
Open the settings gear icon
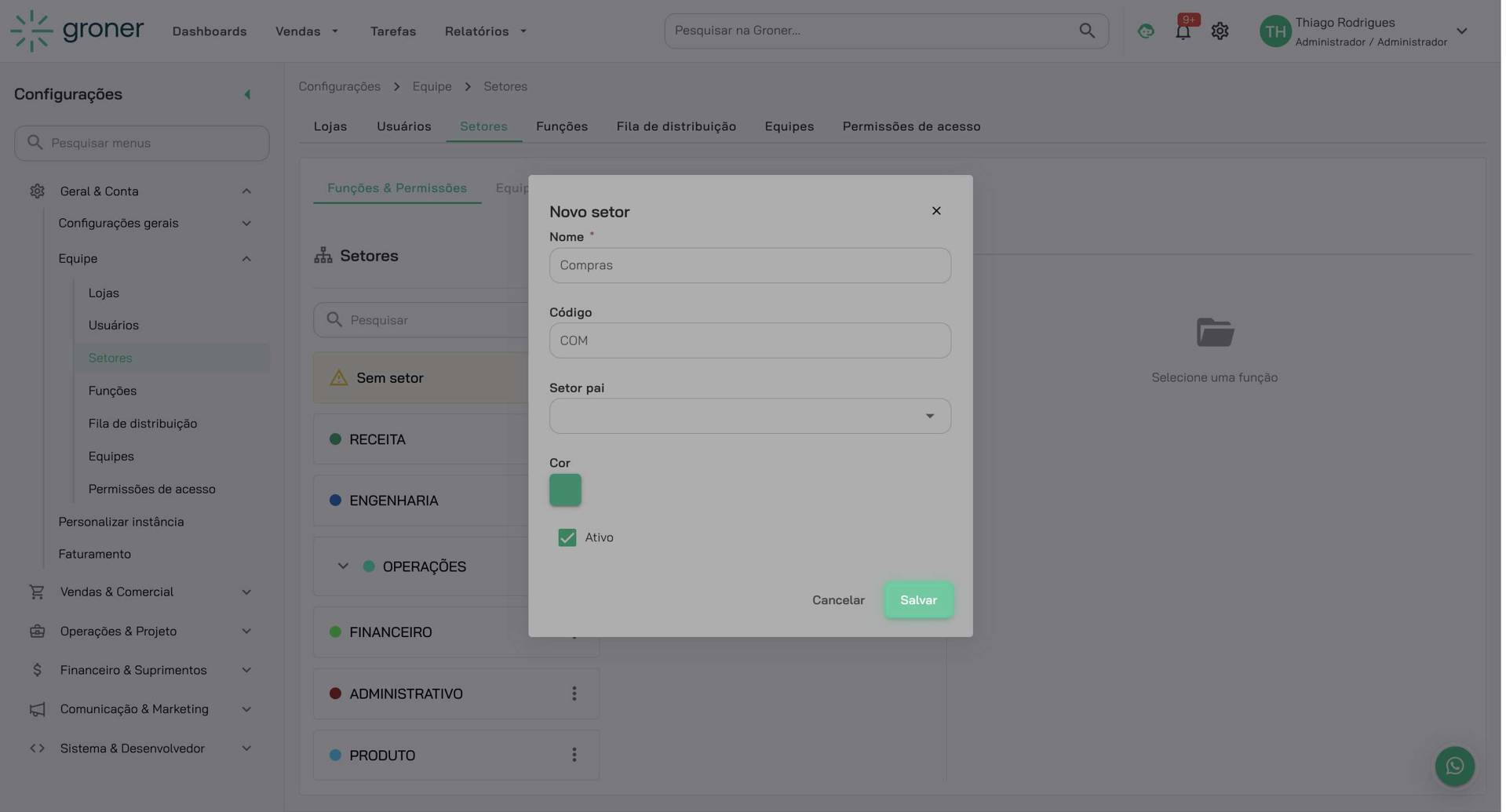pyautogui.click(x=1219, y=31)
